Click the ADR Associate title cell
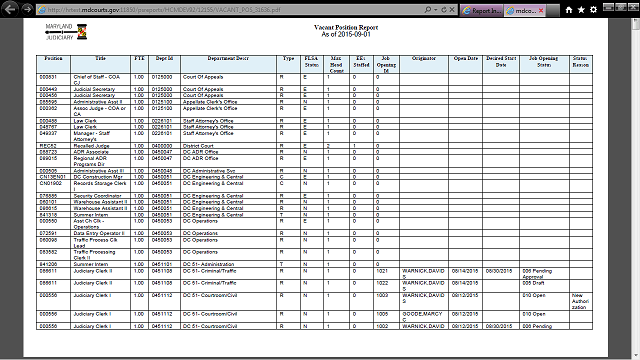Screen dimensions: 640x360 (100, 152)
